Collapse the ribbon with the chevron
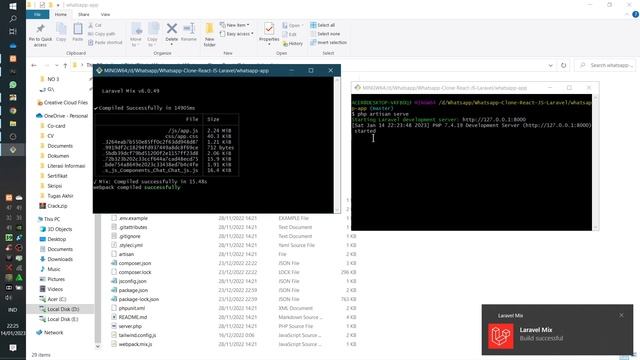The width and height of the screenshot is (640, 360). click(x=627, y=14)
